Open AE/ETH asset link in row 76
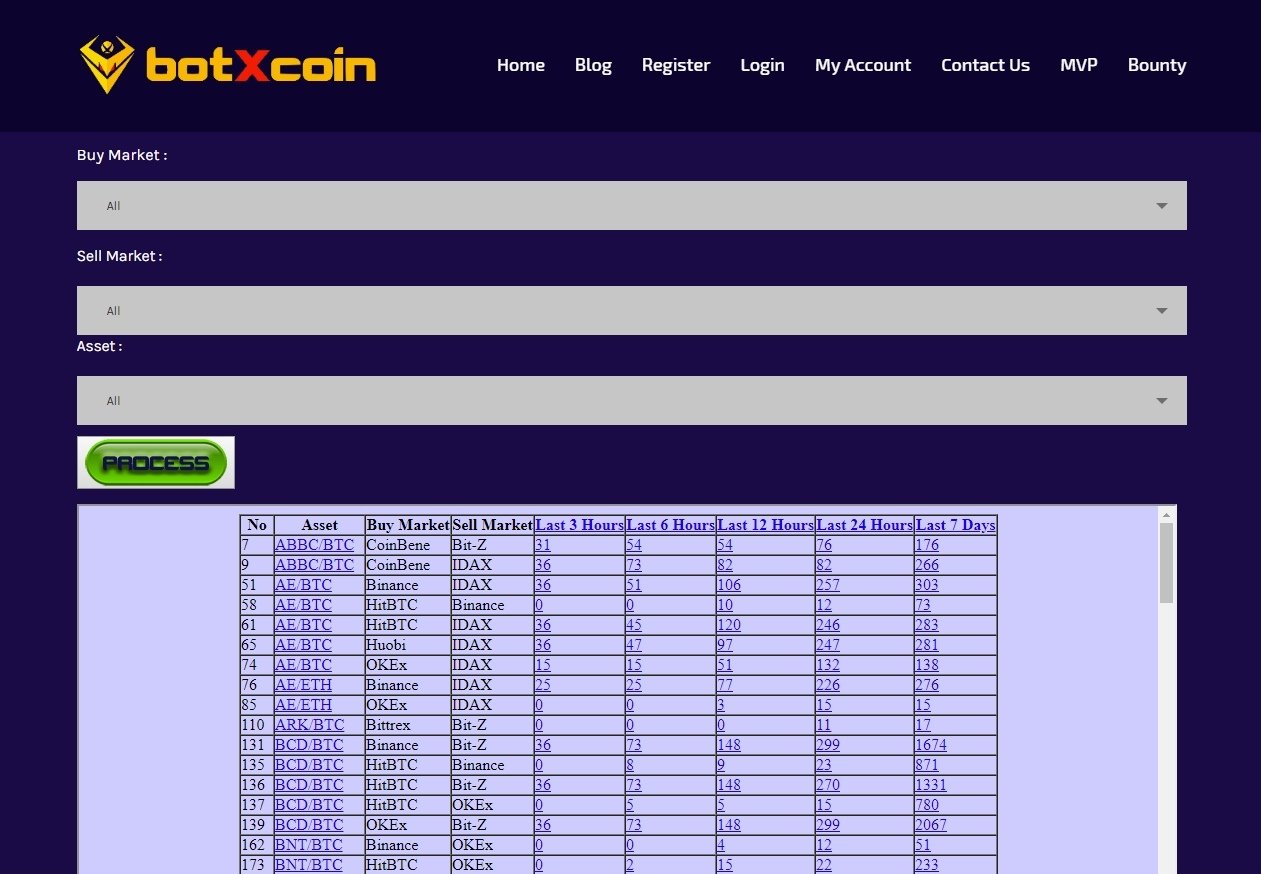 tap(303, 685)
